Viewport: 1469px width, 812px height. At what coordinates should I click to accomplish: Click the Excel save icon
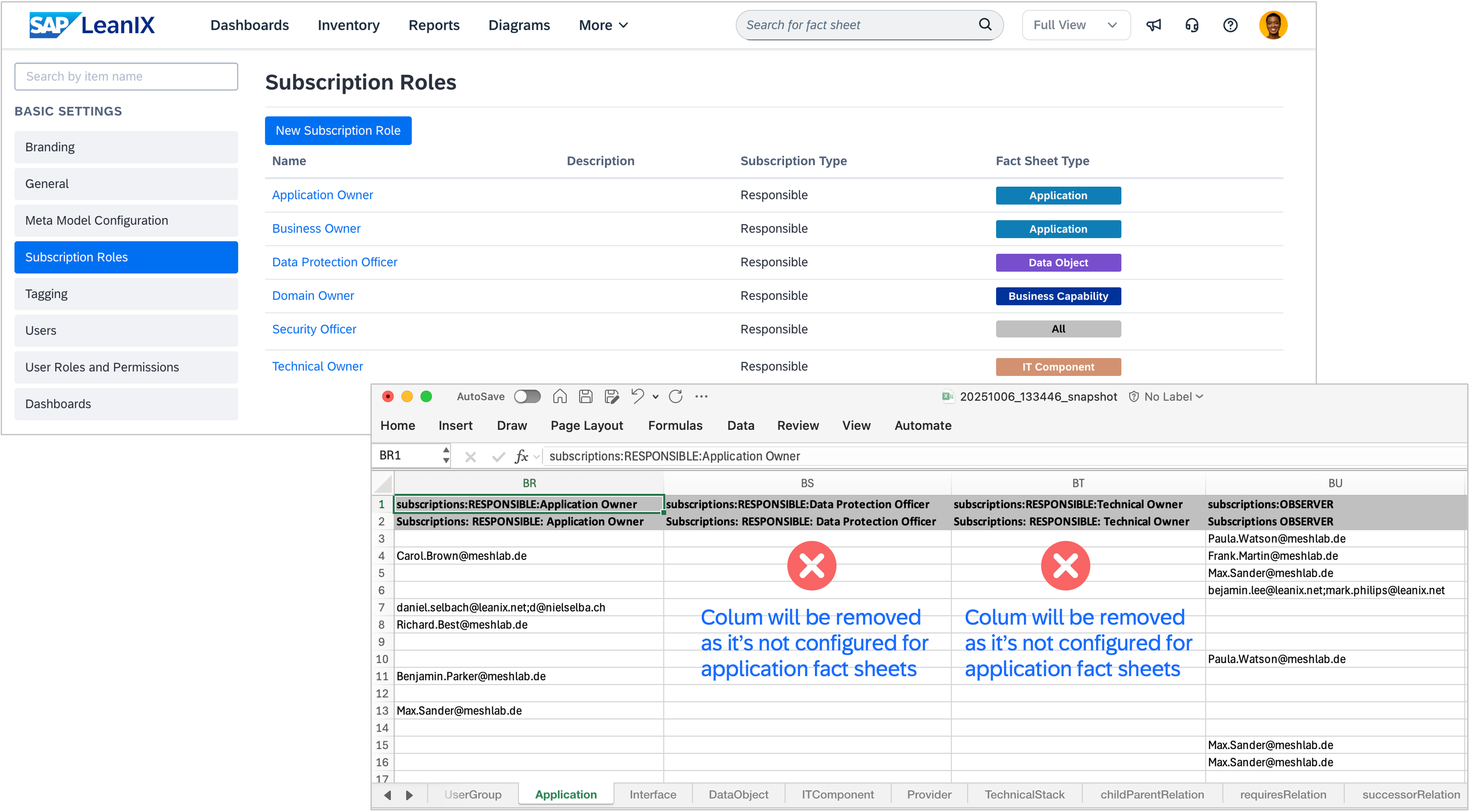coord(586,396)
